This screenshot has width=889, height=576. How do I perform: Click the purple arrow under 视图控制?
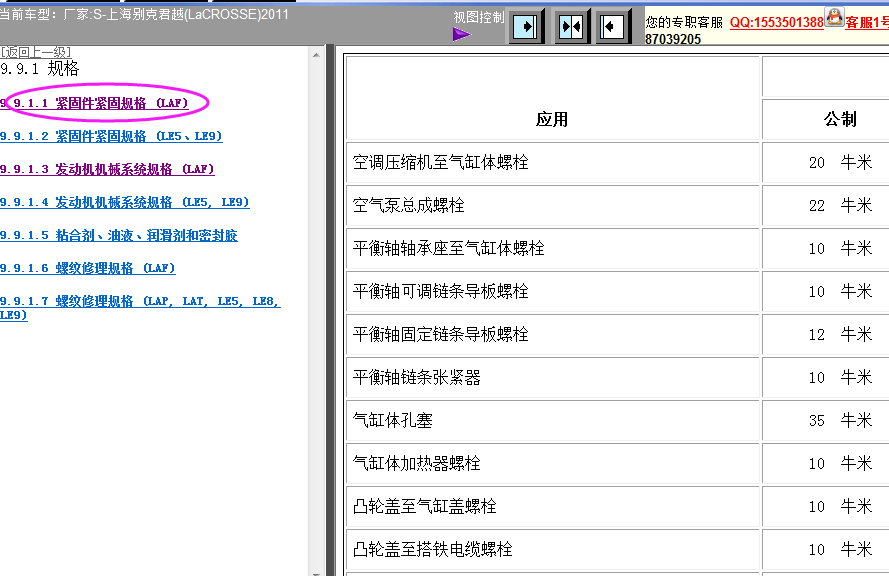point(462,35)
